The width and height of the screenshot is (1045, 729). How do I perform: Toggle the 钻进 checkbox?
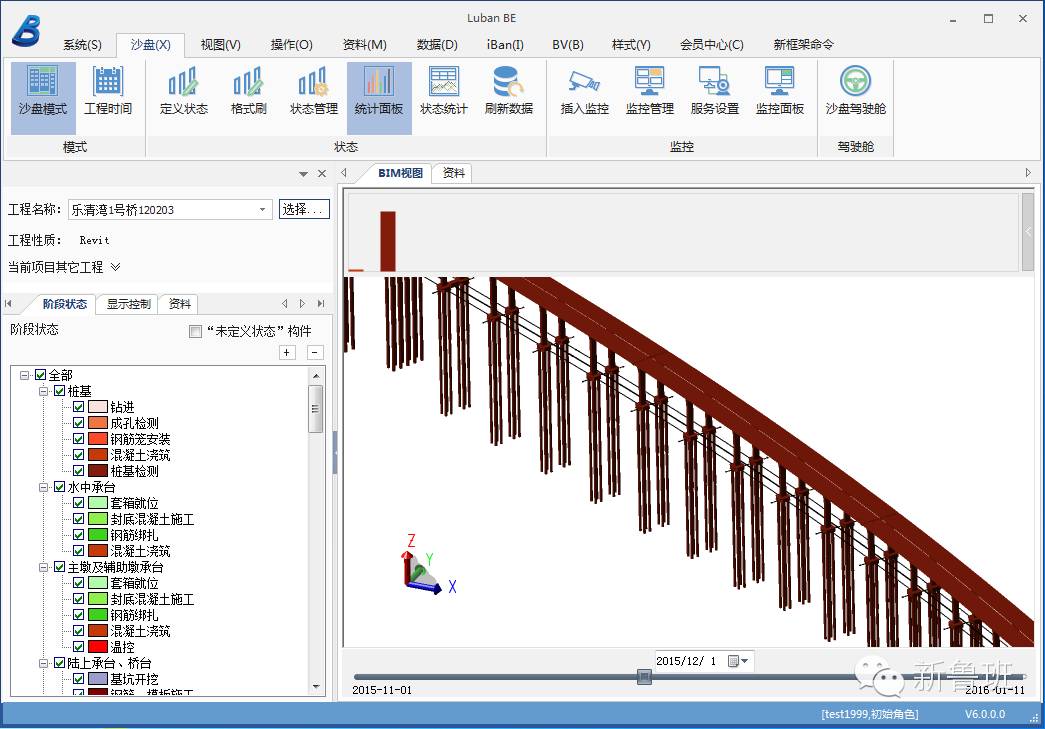pos(78,407)
